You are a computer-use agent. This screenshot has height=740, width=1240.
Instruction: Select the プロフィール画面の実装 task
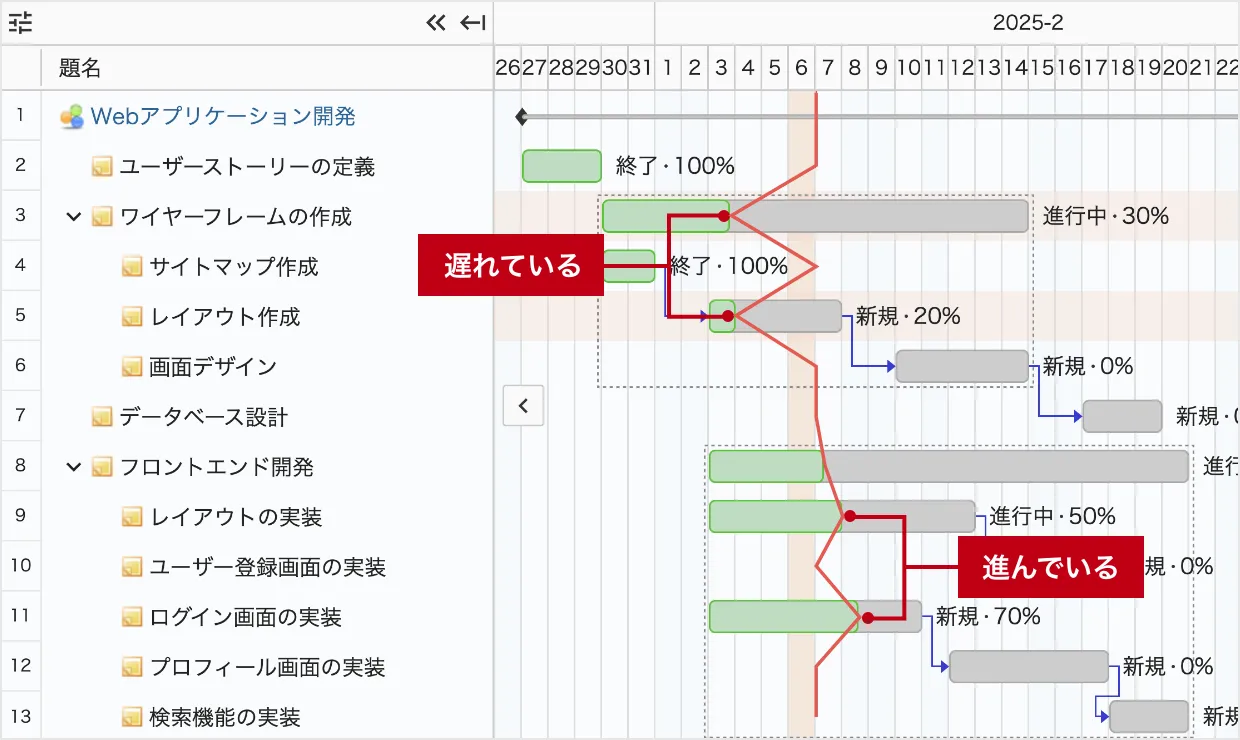(x=267, y=667)
